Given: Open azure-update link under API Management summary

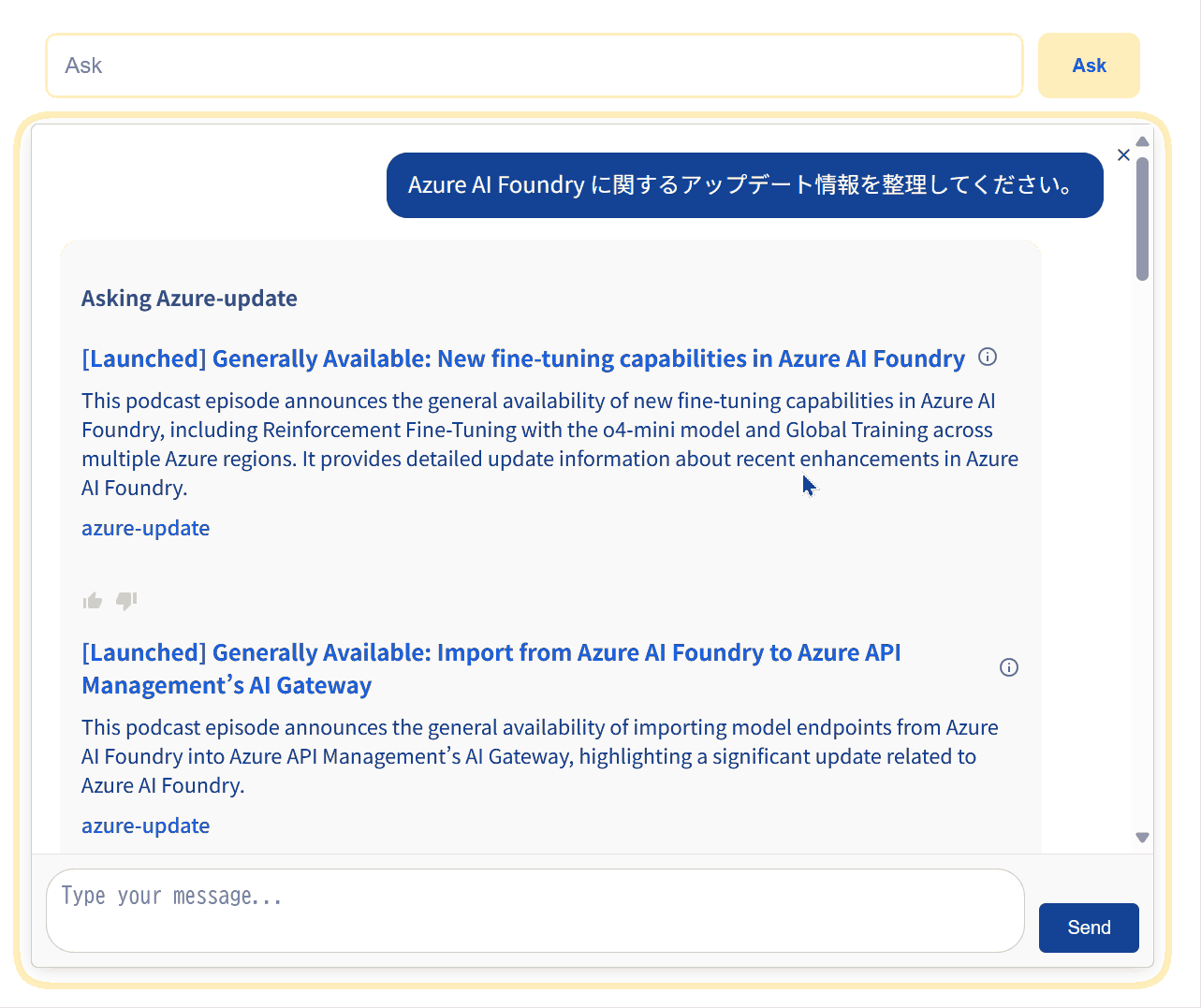Looking at the screenshot, I should click(146, 825).
